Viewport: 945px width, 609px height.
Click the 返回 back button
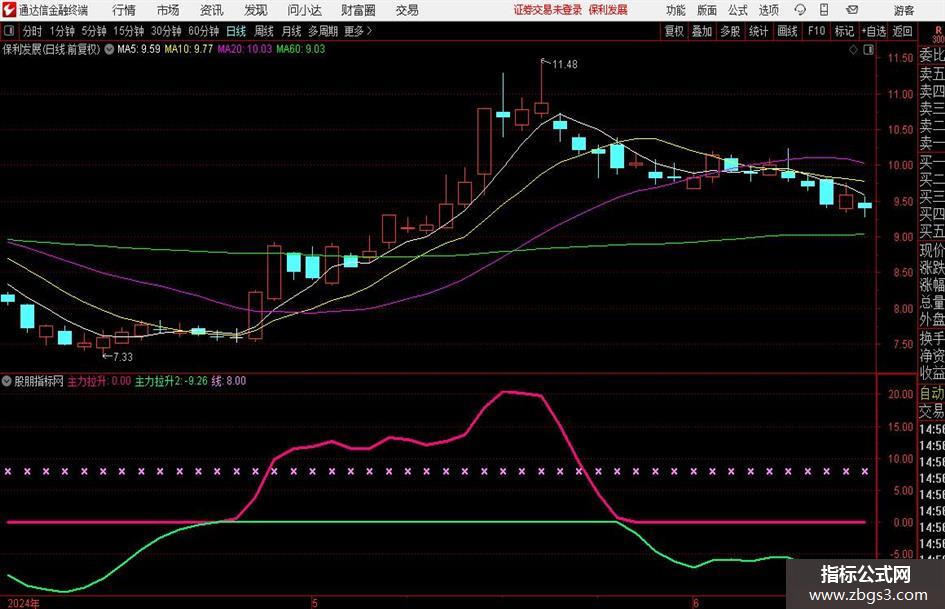point(902,31)
